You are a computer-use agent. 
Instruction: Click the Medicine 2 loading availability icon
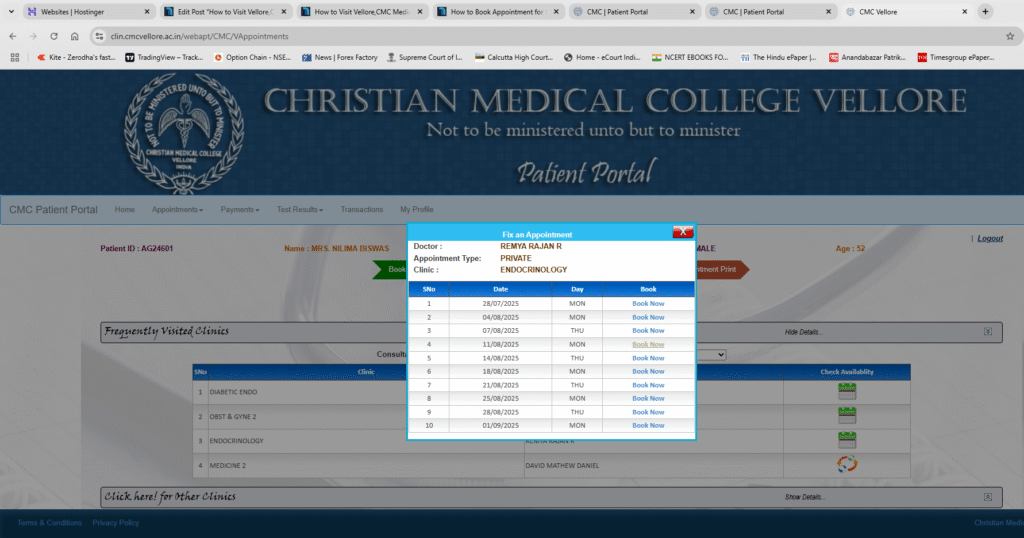pyautogui.click(x=847, y=465)
